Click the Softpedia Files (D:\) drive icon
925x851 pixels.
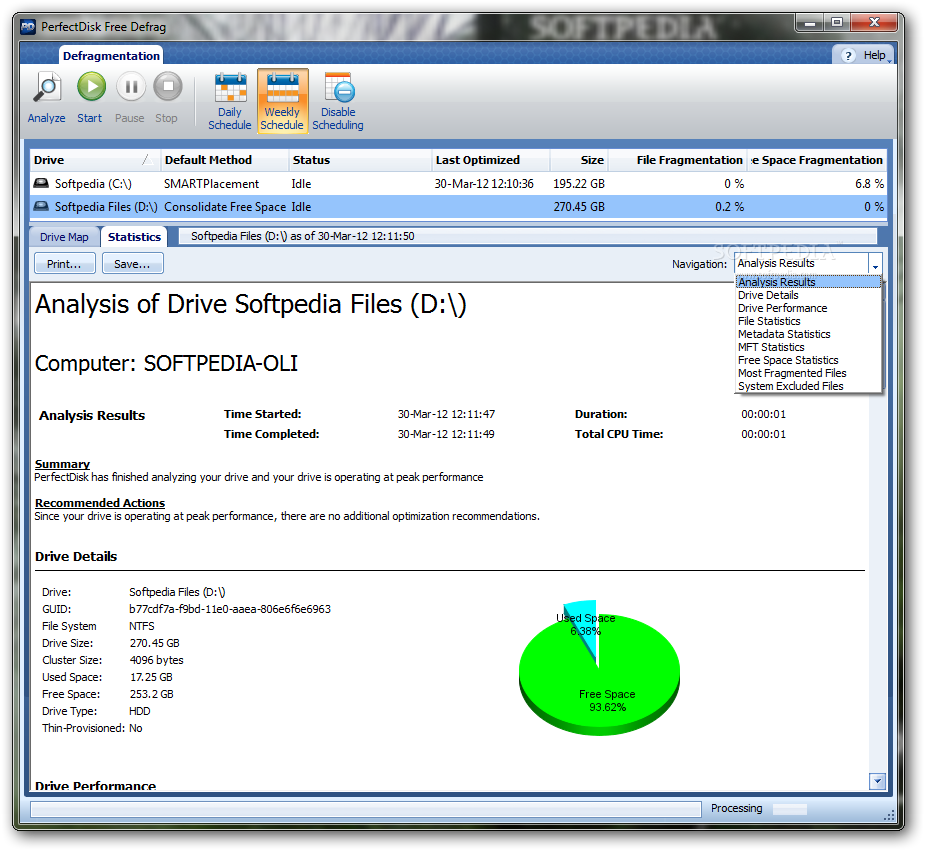click(41, 206)
